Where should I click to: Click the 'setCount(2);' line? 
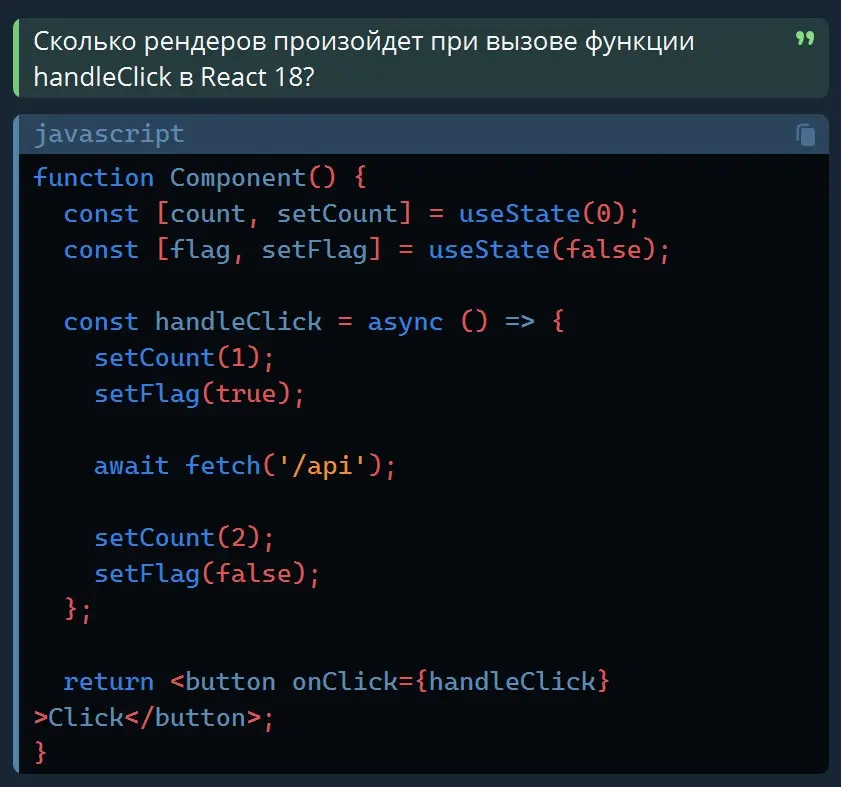[x=185, y=538]
